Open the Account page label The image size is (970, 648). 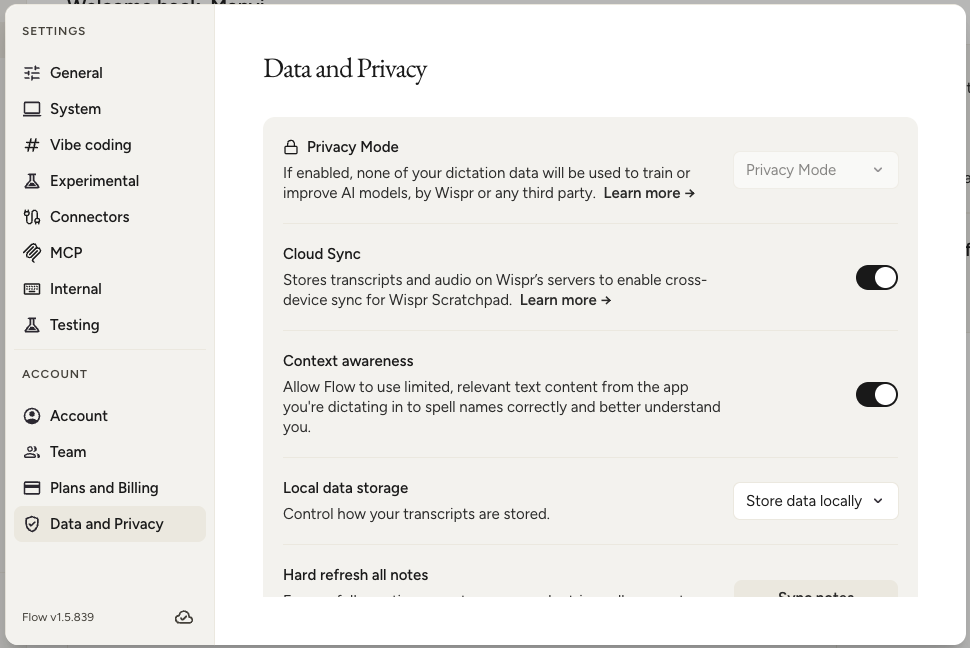[79, 416]
